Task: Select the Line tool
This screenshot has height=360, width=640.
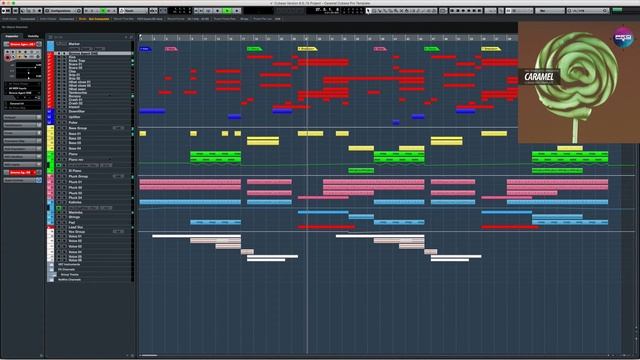Action: pos(422,11)
